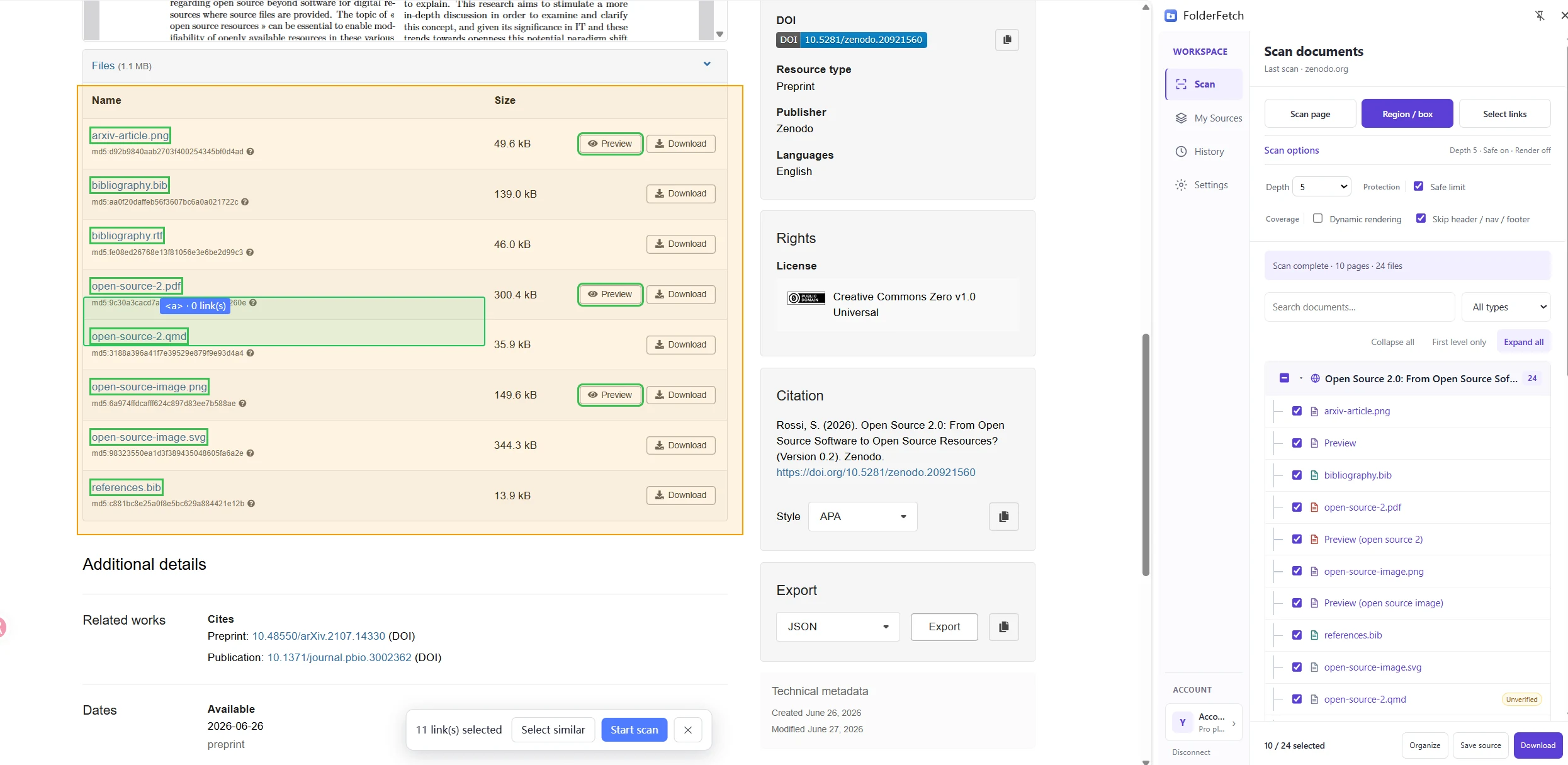Click the page vertical scrollbar
The width and height of the screenshot is (1568, 765).
click(1146, 455)
